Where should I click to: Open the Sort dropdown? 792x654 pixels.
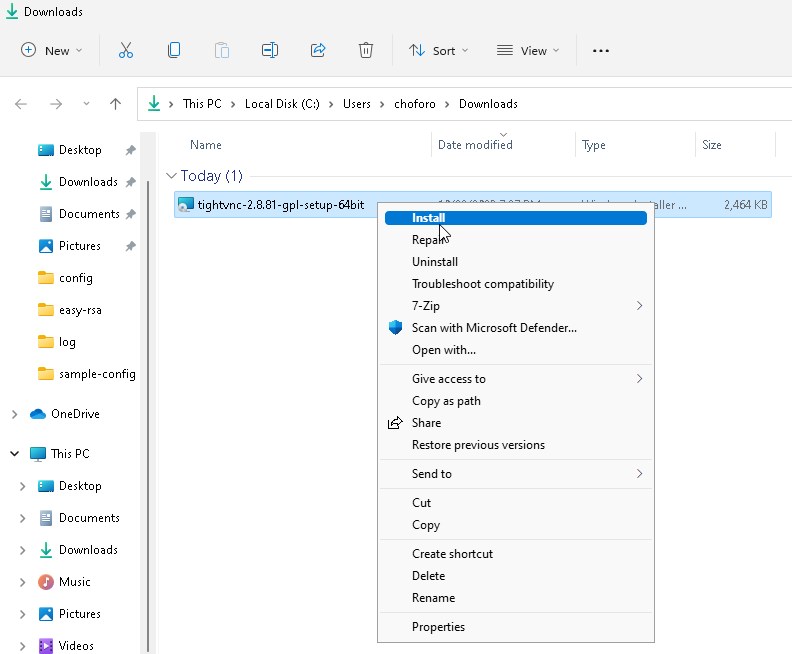pos(438,51)
